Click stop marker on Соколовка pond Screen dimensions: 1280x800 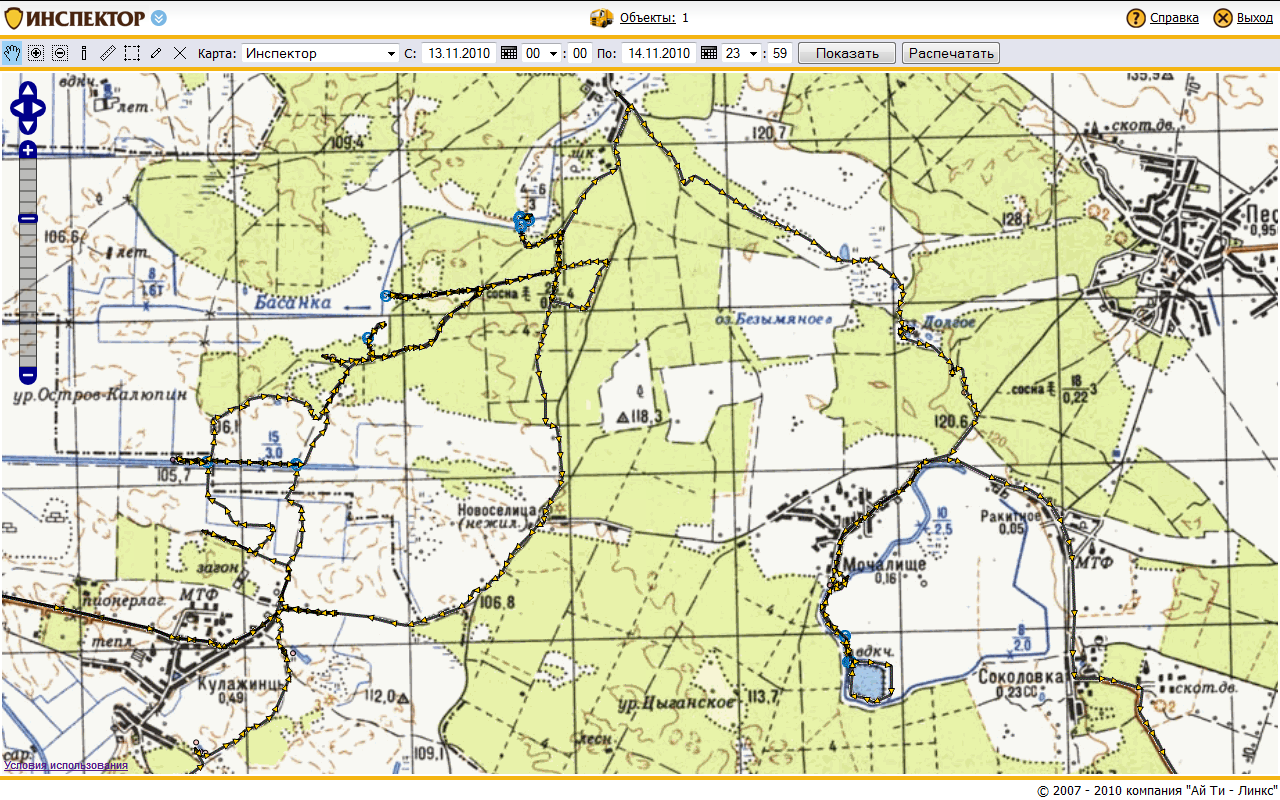[x=846, y=662]
